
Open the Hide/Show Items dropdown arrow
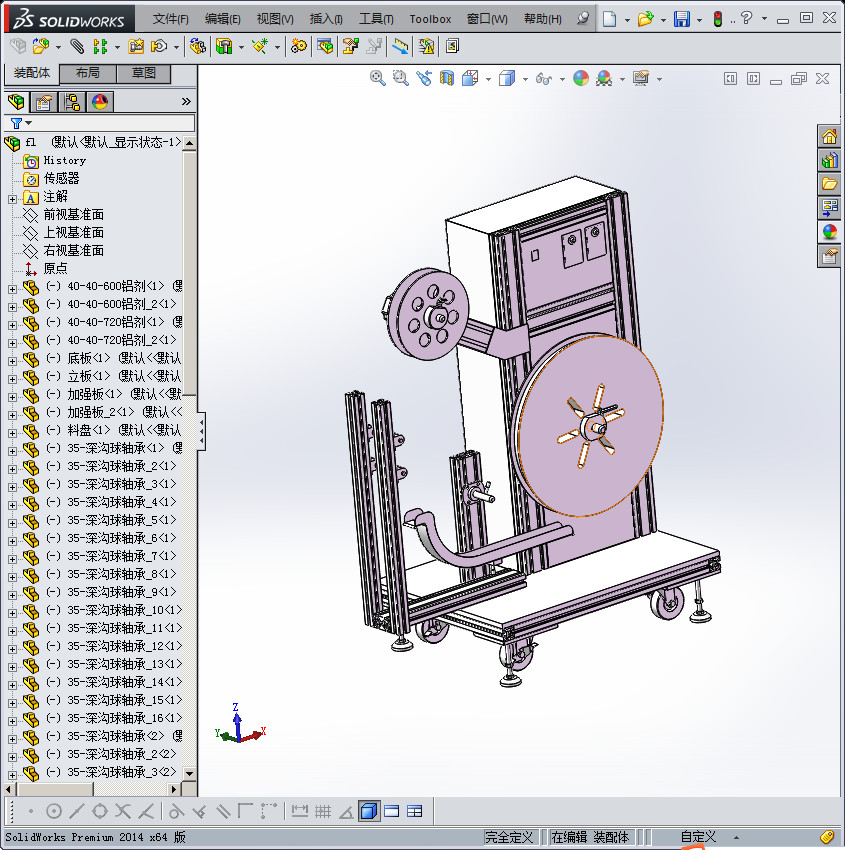point(562,80)
